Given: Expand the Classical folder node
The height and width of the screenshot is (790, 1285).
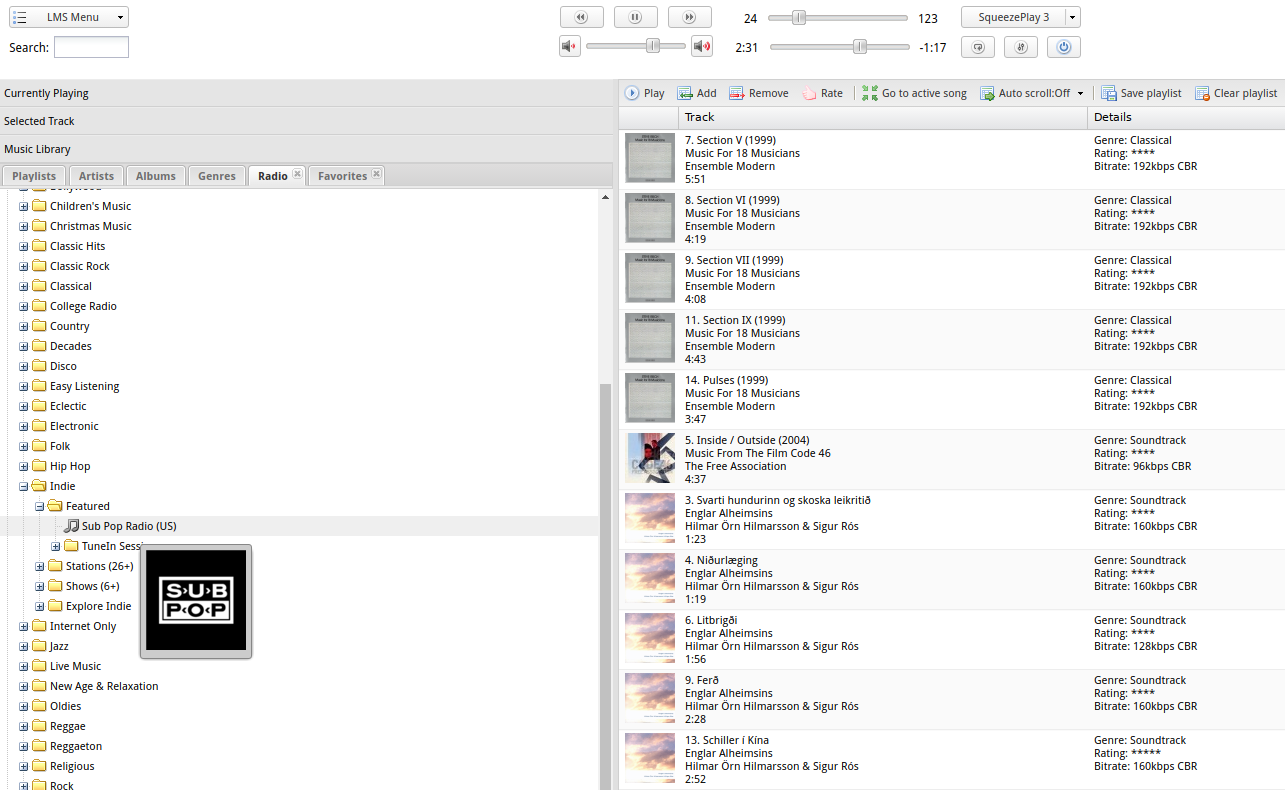Looking at the screenshot, I should click(x=23, y=286).
